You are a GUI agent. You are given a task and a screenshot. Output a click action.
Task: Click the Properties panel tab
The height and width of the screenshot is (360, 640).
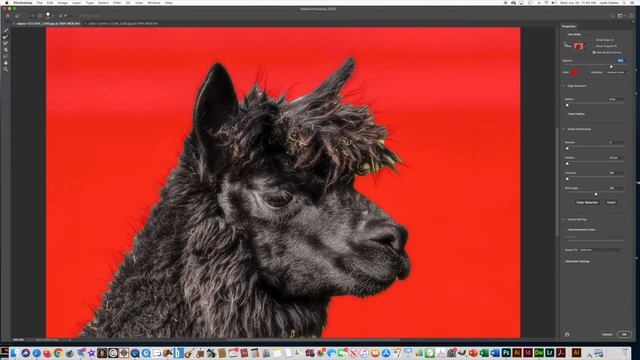[569, 26]
